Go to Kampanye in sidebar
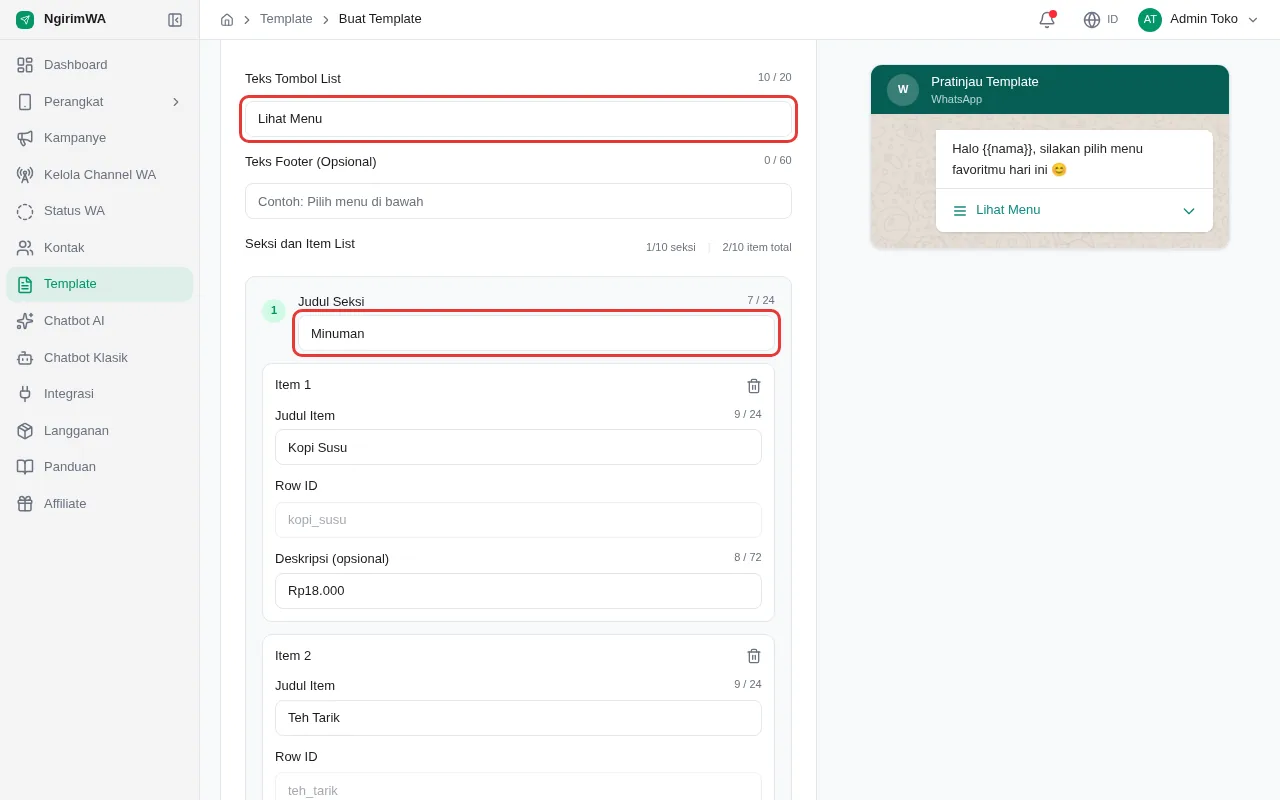This screenshot has width=1280, height=800. pos(100,138)
